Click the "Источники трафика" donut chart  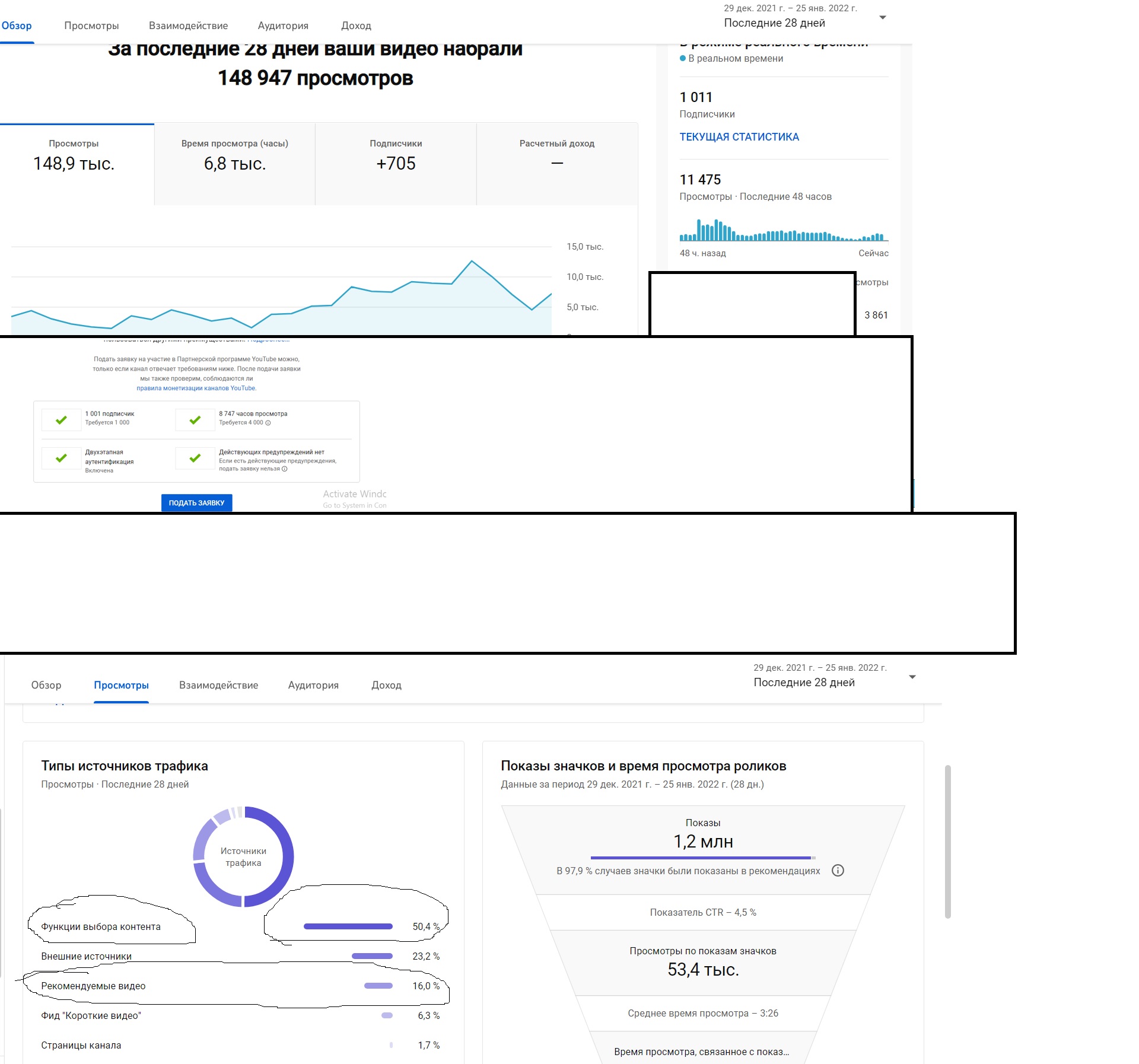pyautogui.click(x=243, y=856)
